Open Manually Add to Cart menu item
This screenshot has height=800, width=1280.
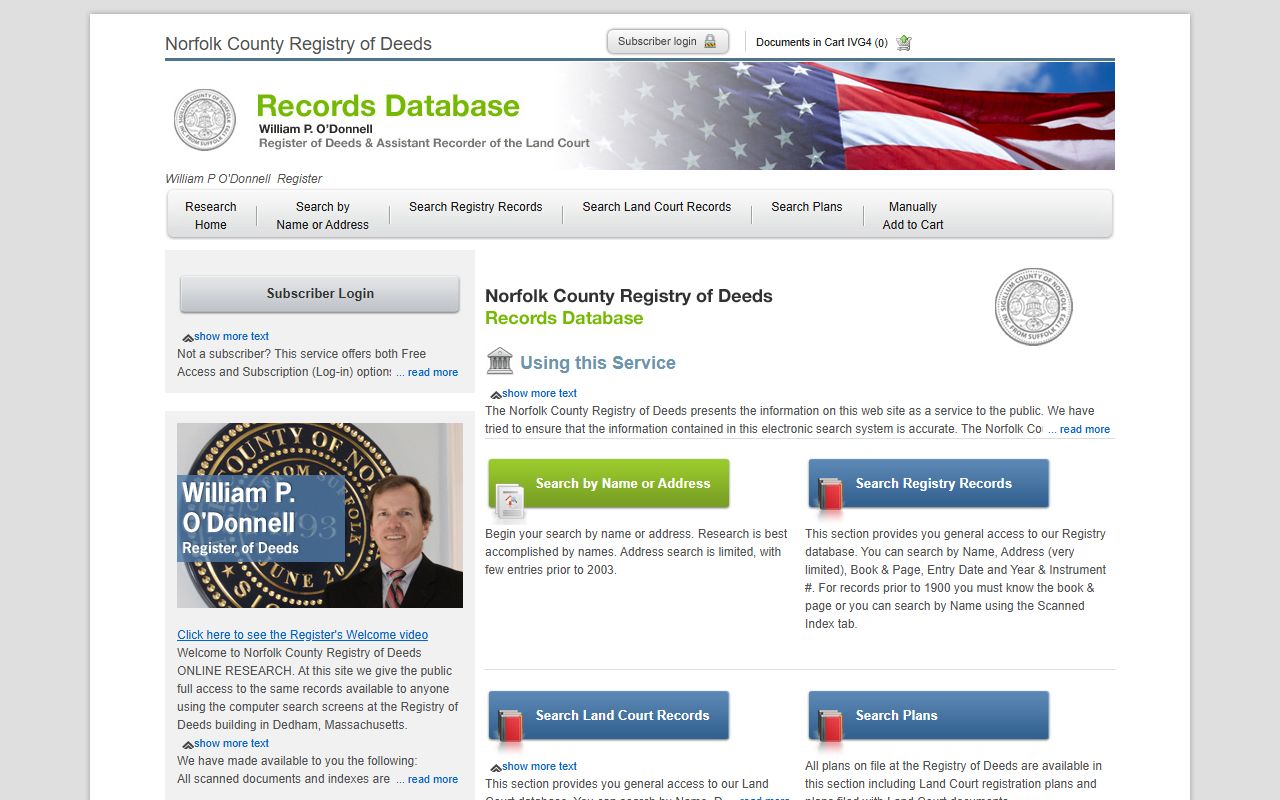pyautogui.click(x=913, y=215)
